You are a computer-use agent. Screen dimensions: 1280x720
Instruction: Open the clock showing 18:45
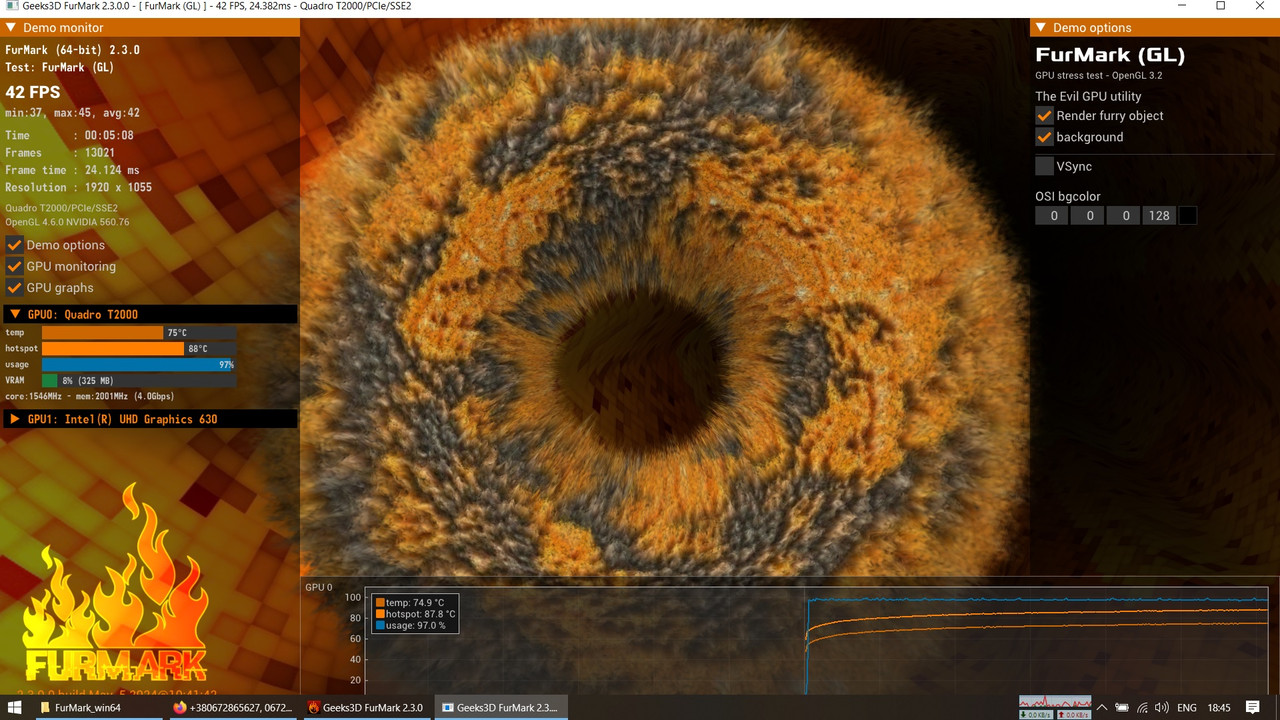[x=1219, y=707]
